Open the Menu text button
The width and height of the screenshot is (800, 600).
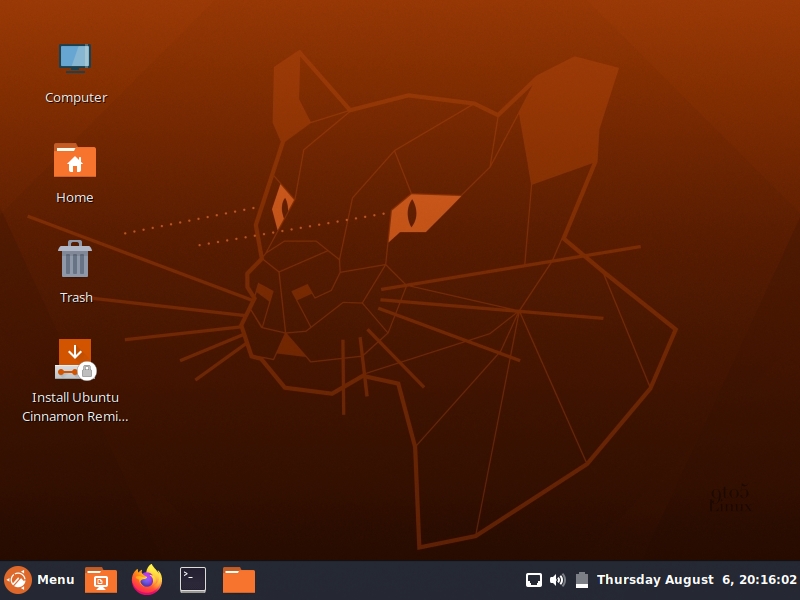pyautogui.click(x=56, y=580)
